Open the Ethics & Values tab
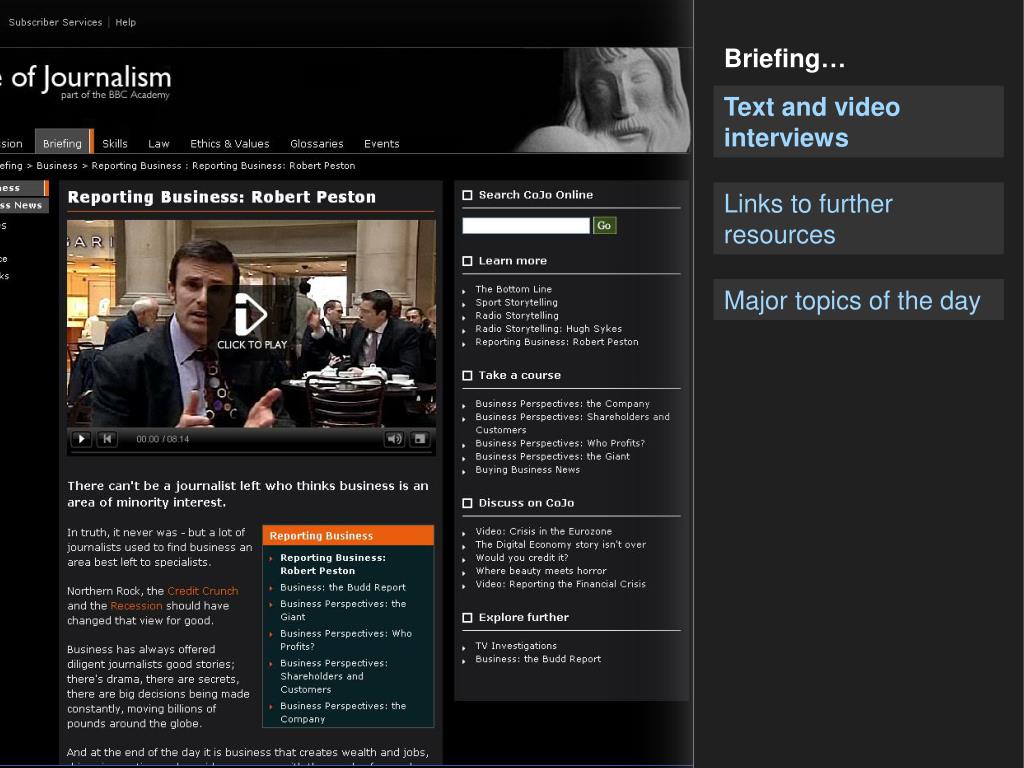1024x768 pixels. (x=230, y=144)
